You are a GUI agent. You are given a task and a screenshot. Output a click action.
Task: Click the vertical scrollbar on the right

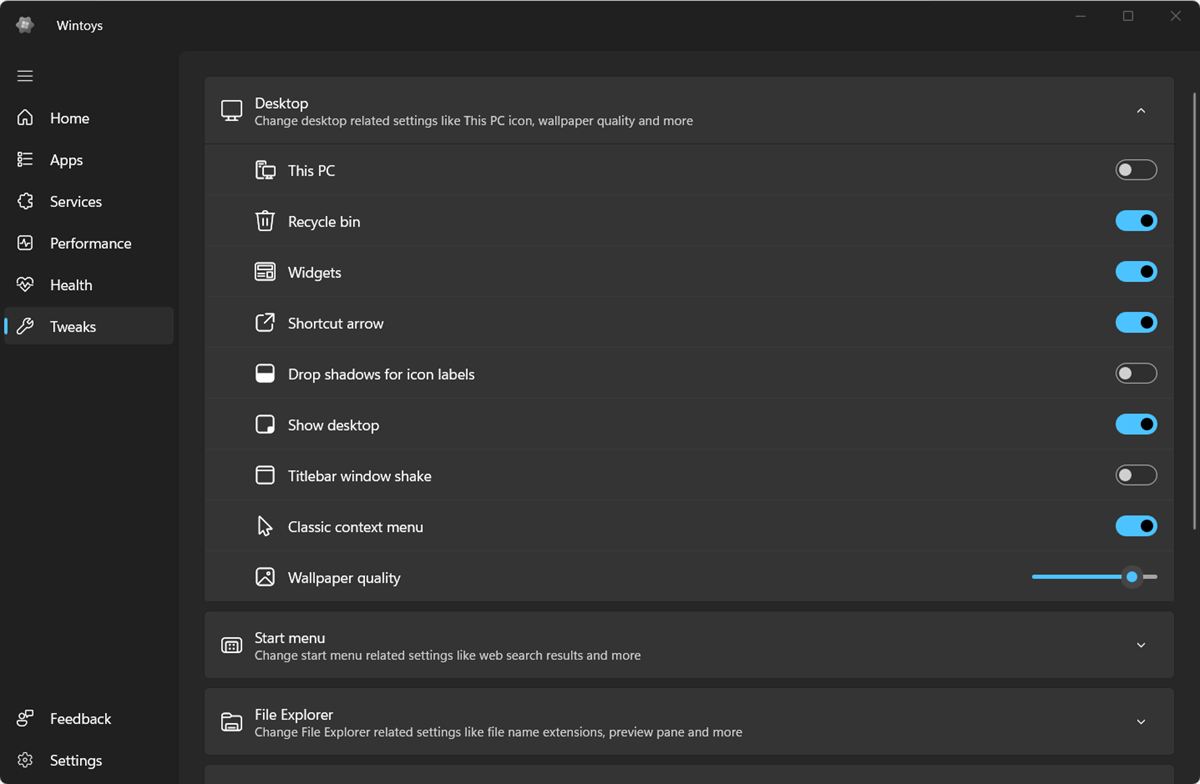1194,310
